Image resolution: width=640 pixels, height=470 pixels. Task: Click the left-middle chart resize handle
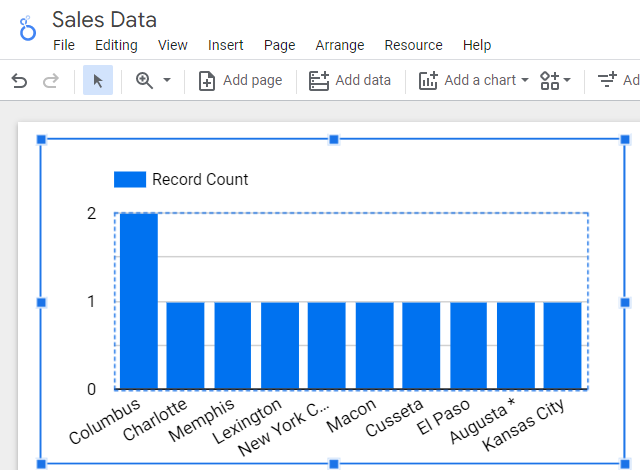41,302
